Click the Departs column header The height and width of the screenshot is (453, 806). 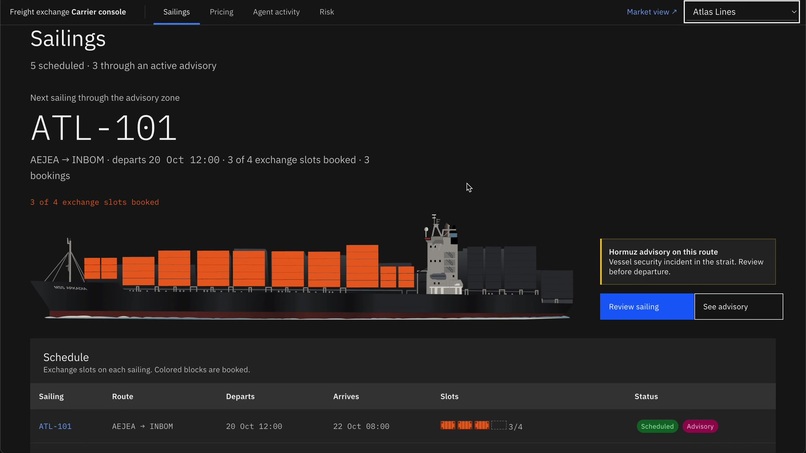click(240, 396)
